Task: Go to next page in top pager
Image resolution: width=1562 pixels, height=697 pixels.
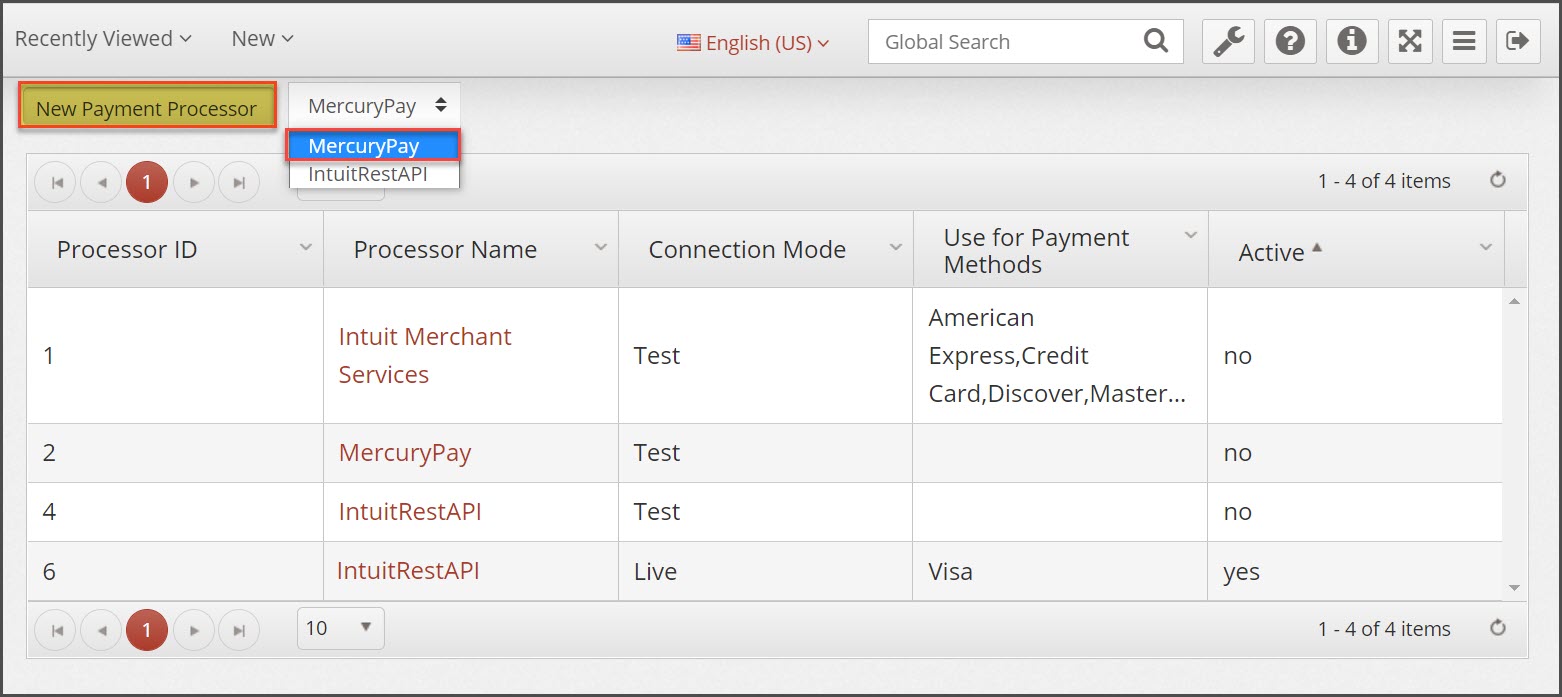Action: [x=194, y=183]
